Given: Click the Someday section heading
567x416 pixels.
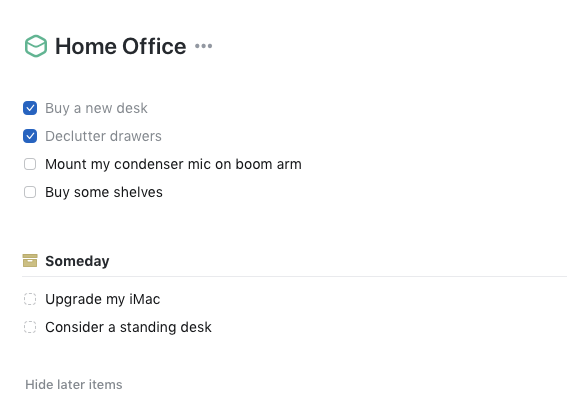Looking at the screenshot, I should 77,261.
